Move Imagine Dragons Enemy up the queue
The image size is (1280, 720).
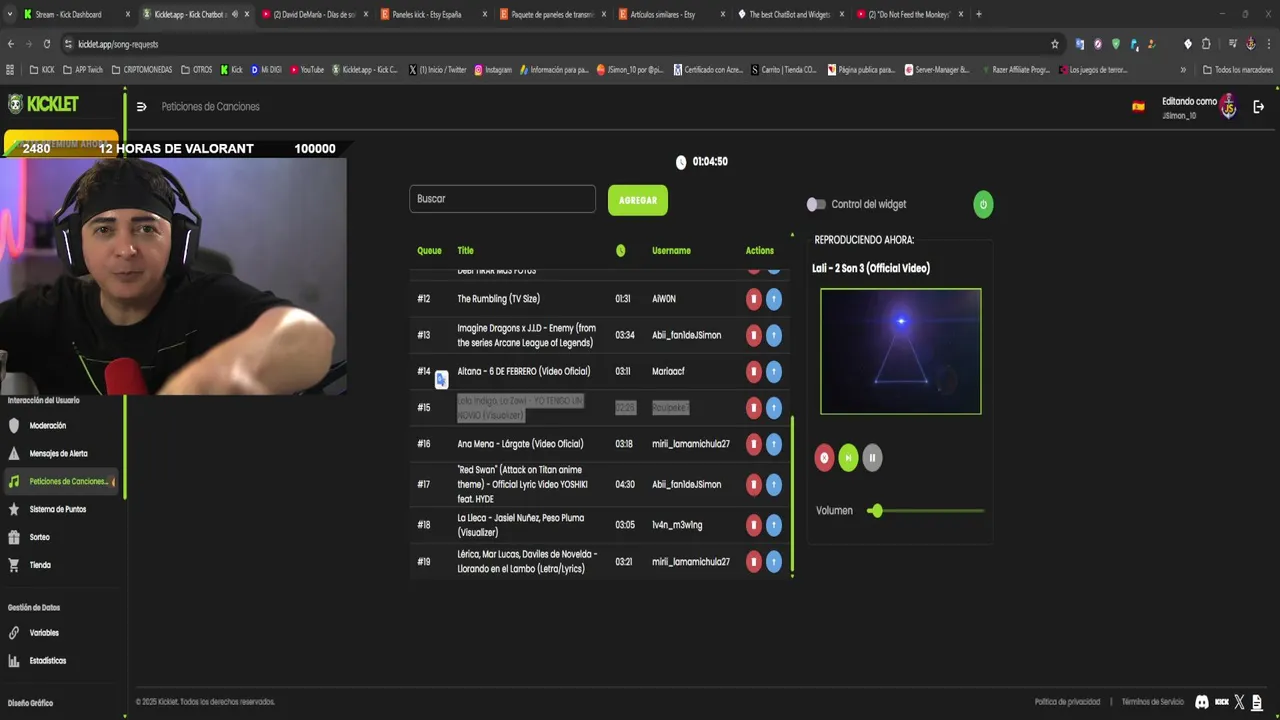tap(774, 335)
